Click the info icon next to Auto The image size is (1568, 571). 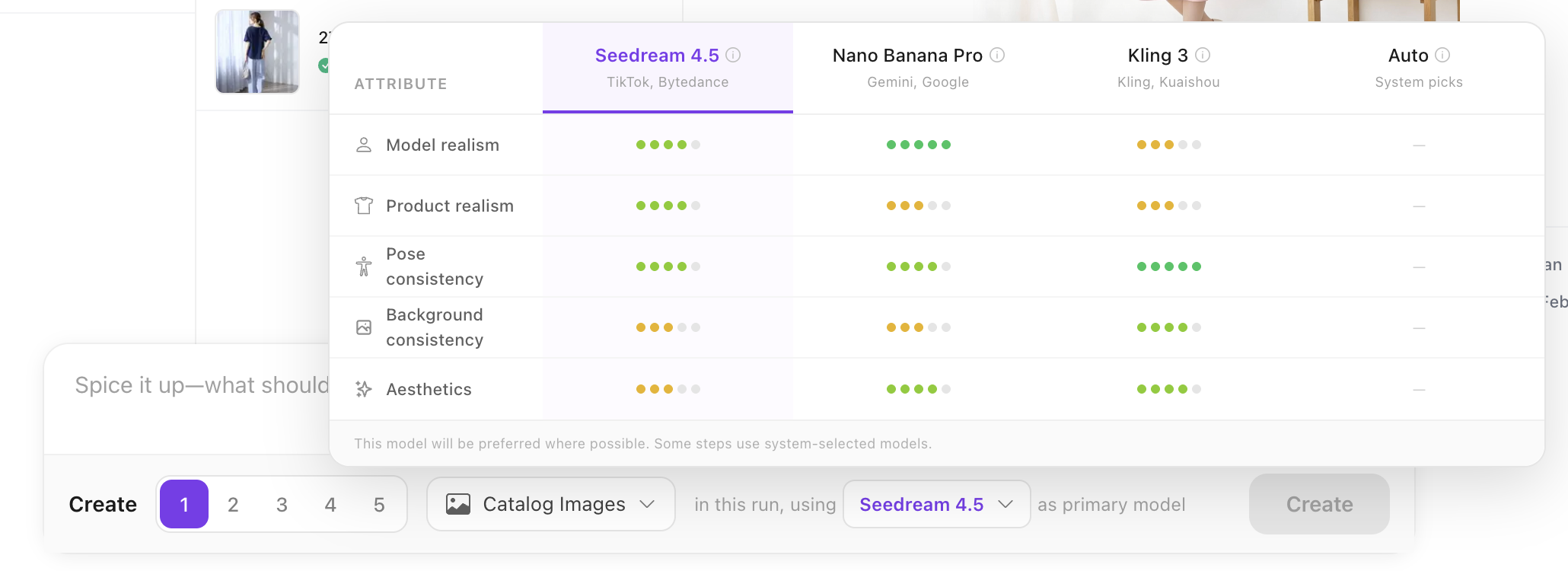pos(1442,55)
